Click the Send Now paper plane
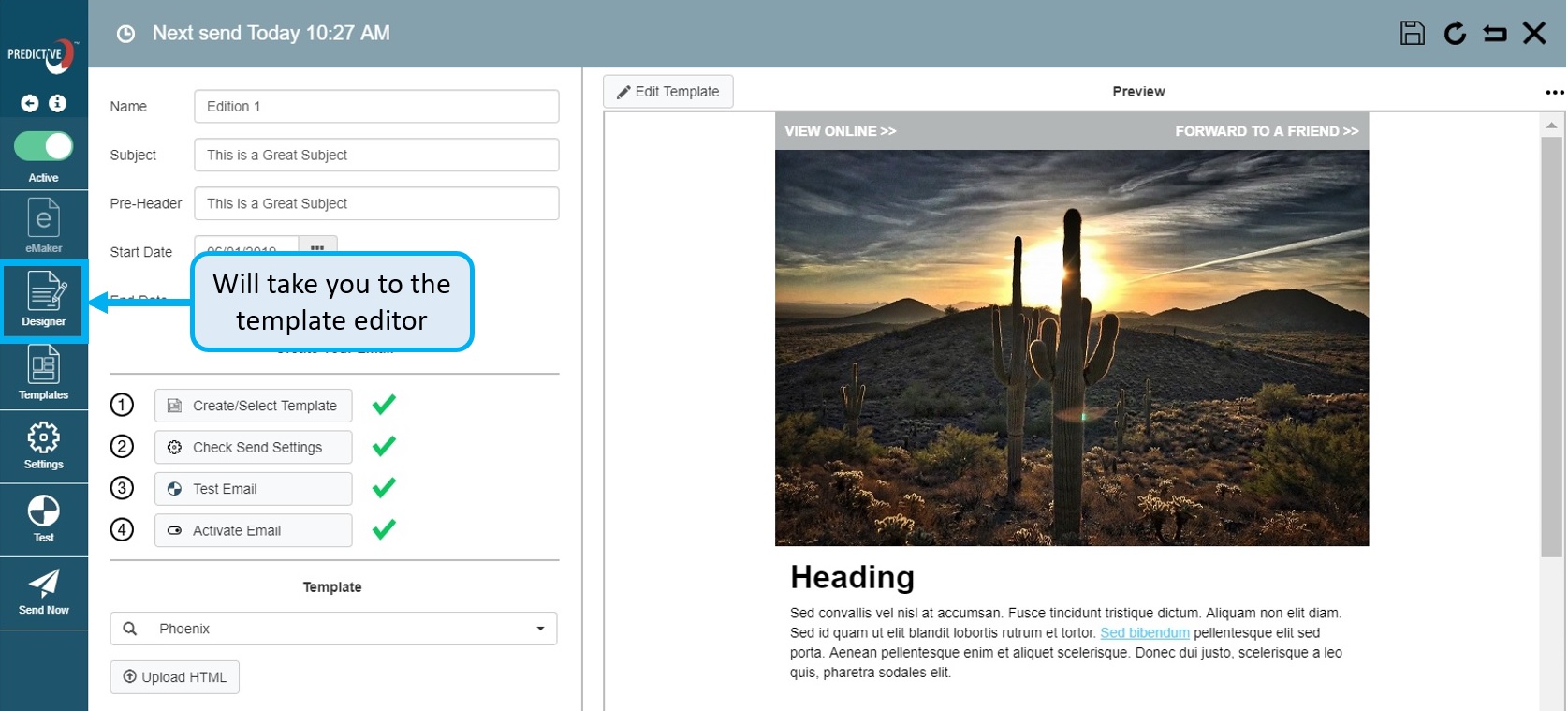The height and width of the screenshot is (711, 1568). tap(44, 591)
